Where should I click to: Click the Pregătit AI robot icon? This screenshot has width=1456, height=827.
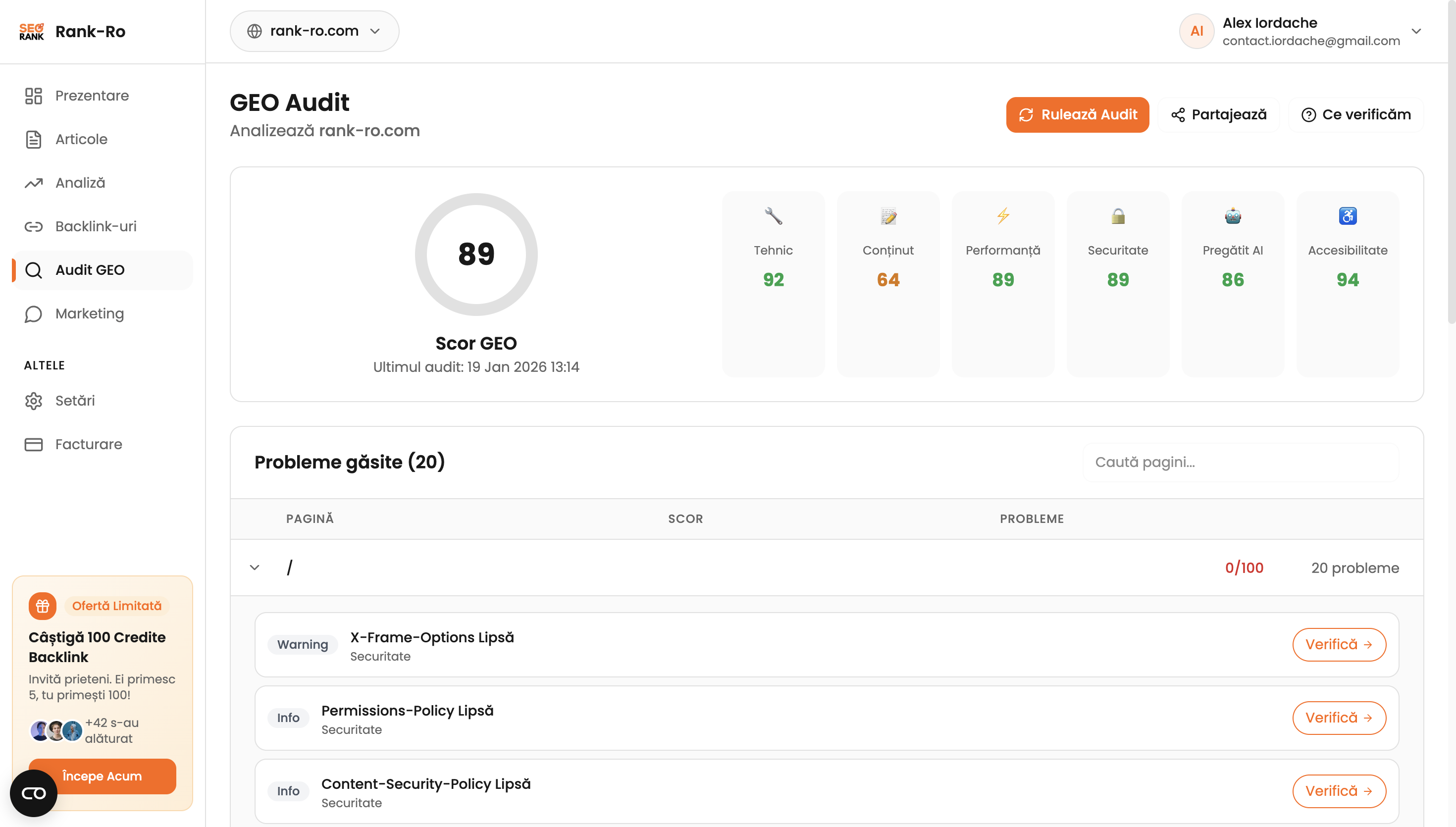coord(1232,216)
